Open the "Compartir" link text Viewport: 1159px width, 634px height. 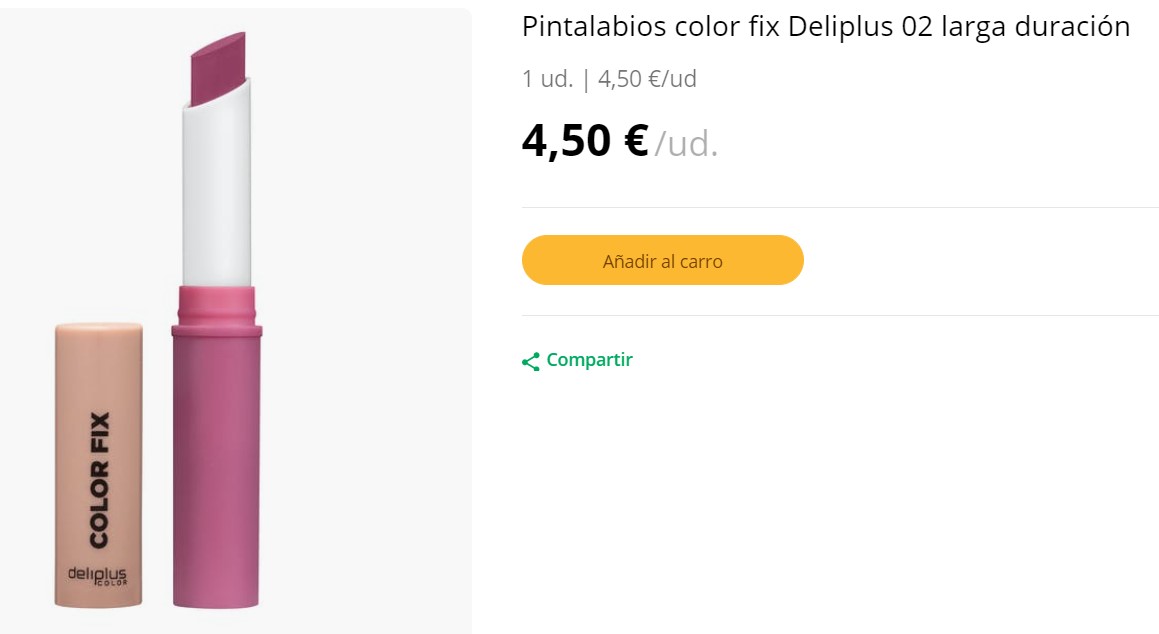589,360
